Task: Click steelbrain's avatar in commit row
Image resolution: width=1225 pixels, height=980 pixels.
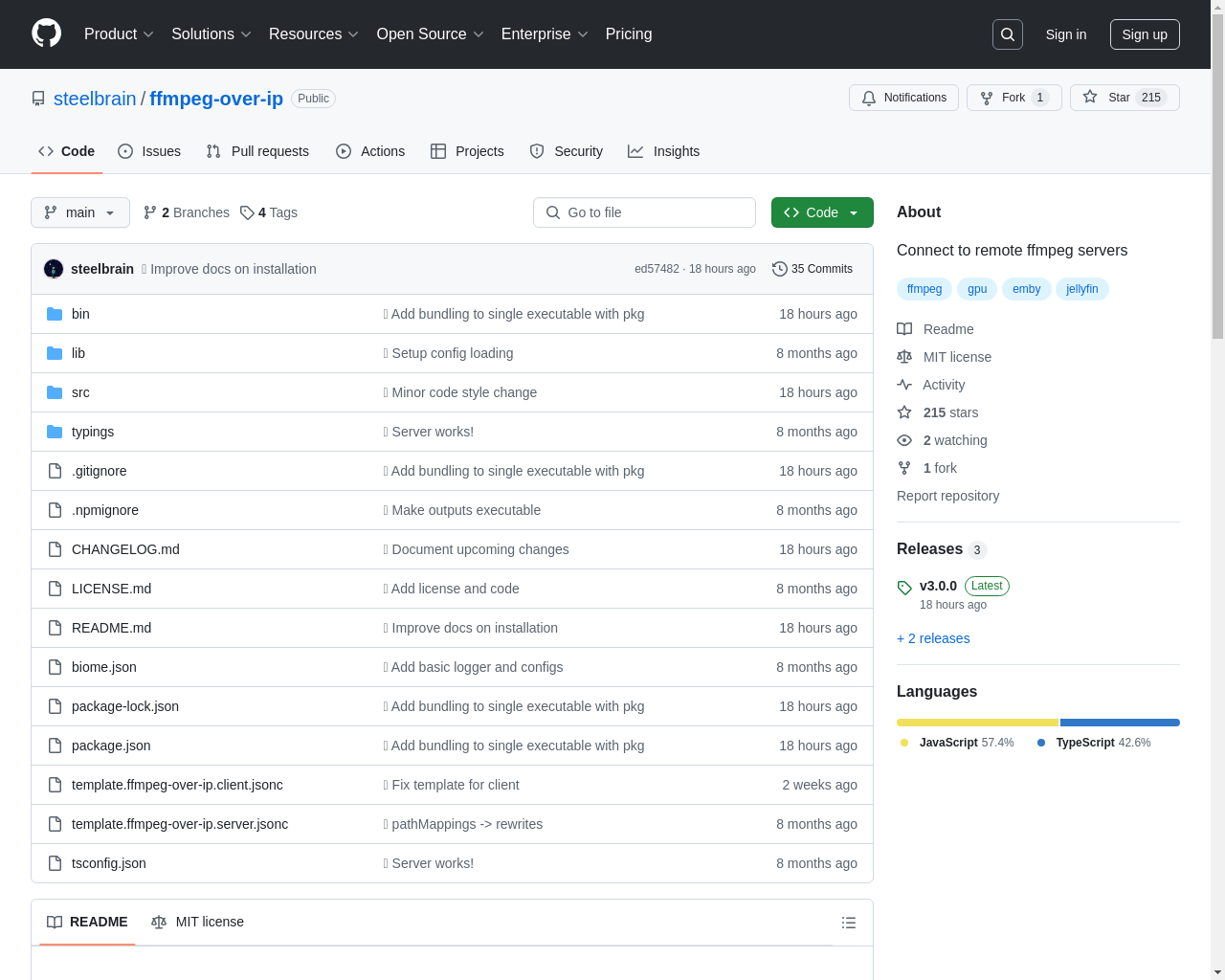Action: [x=54, y=269]
